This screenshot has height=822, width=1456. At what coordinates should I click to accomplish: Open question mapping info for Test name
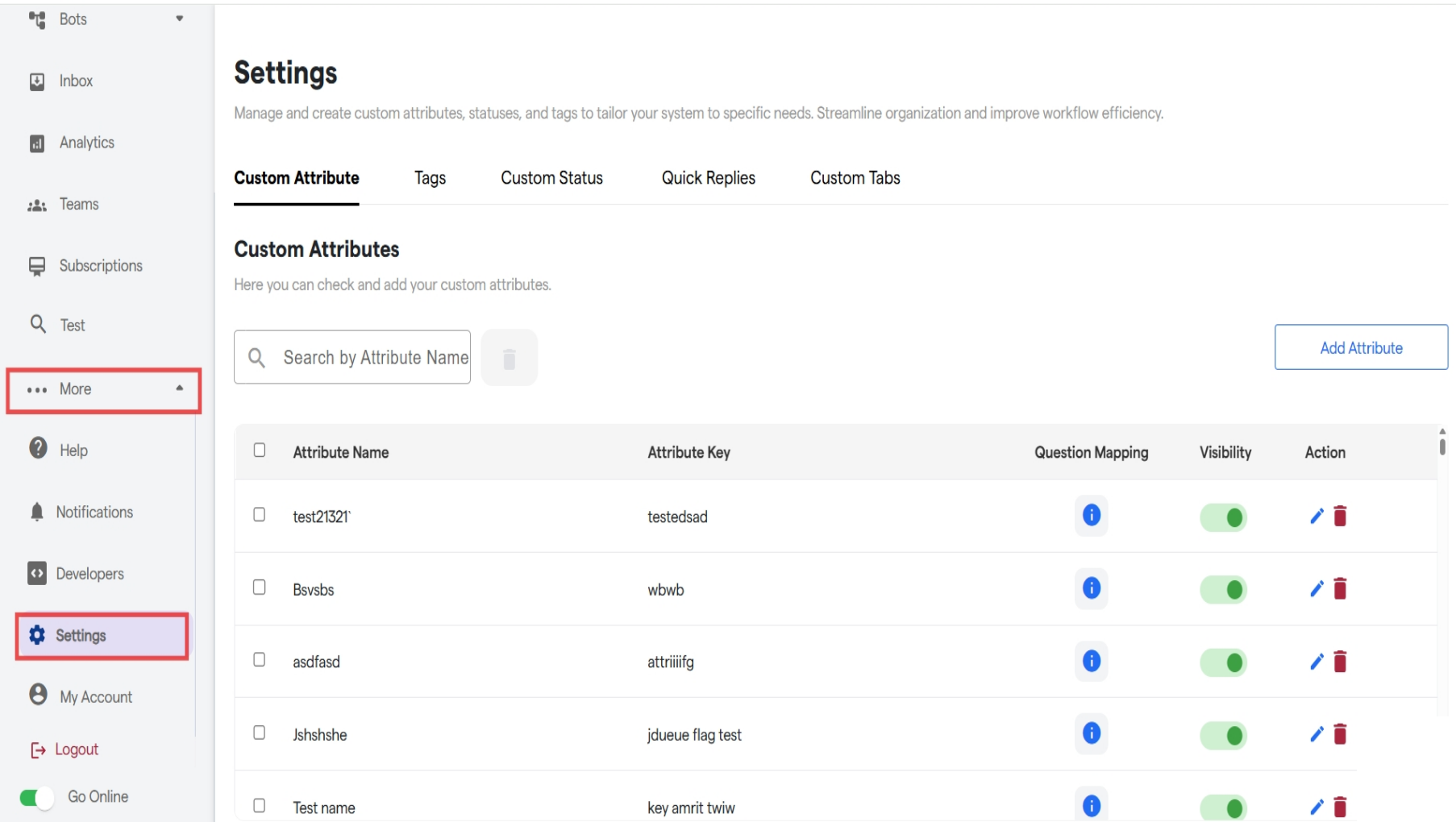(1092, 806)
